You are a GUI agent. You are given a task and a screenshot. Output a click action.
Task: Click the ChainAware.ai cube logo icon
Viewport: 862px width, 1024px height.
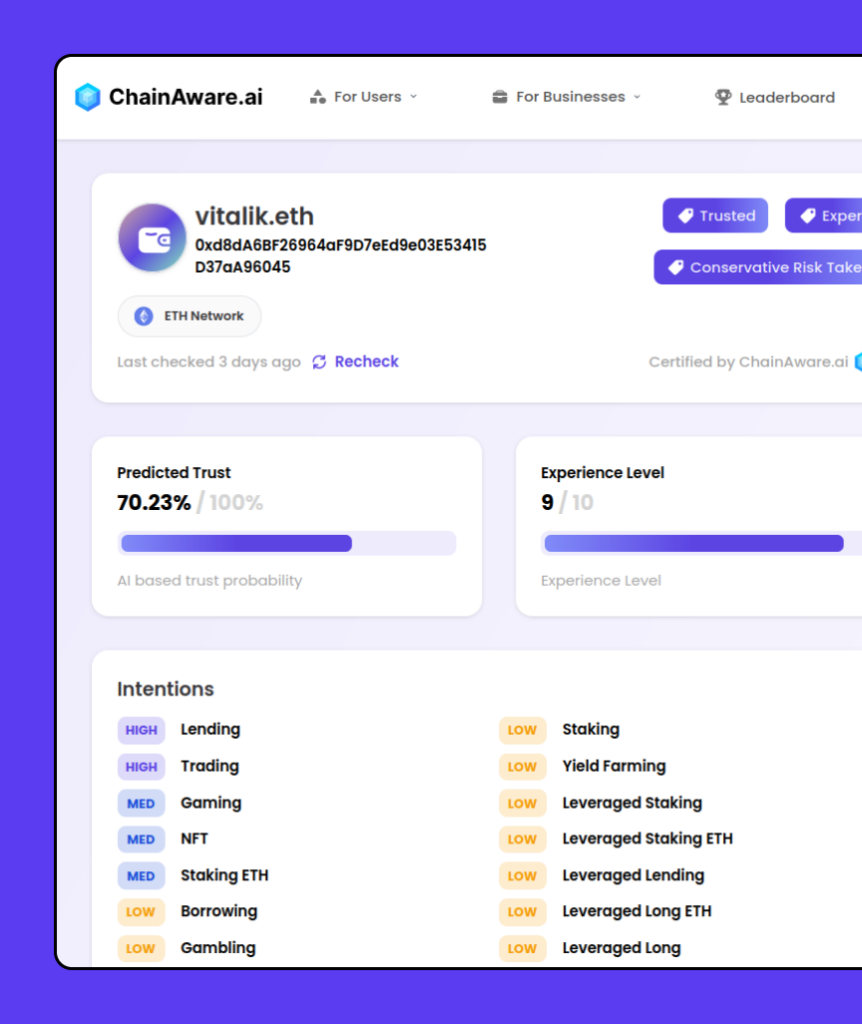pos(88,97)
